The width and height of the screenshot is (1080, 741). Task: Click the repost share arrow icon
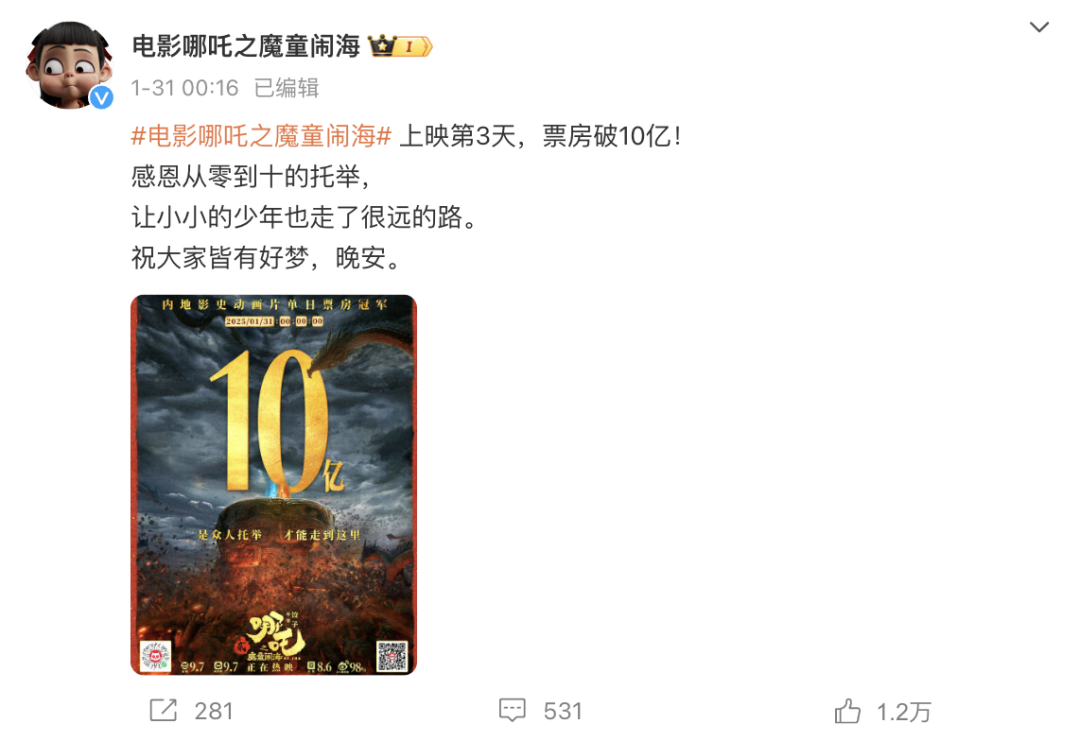point(163,710)
